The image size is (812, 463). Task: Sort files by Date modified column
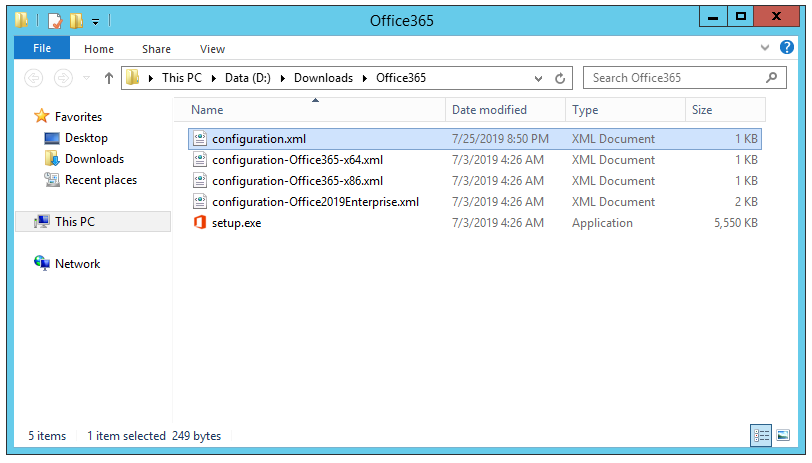pyautogui.click(x=489, y=110)
